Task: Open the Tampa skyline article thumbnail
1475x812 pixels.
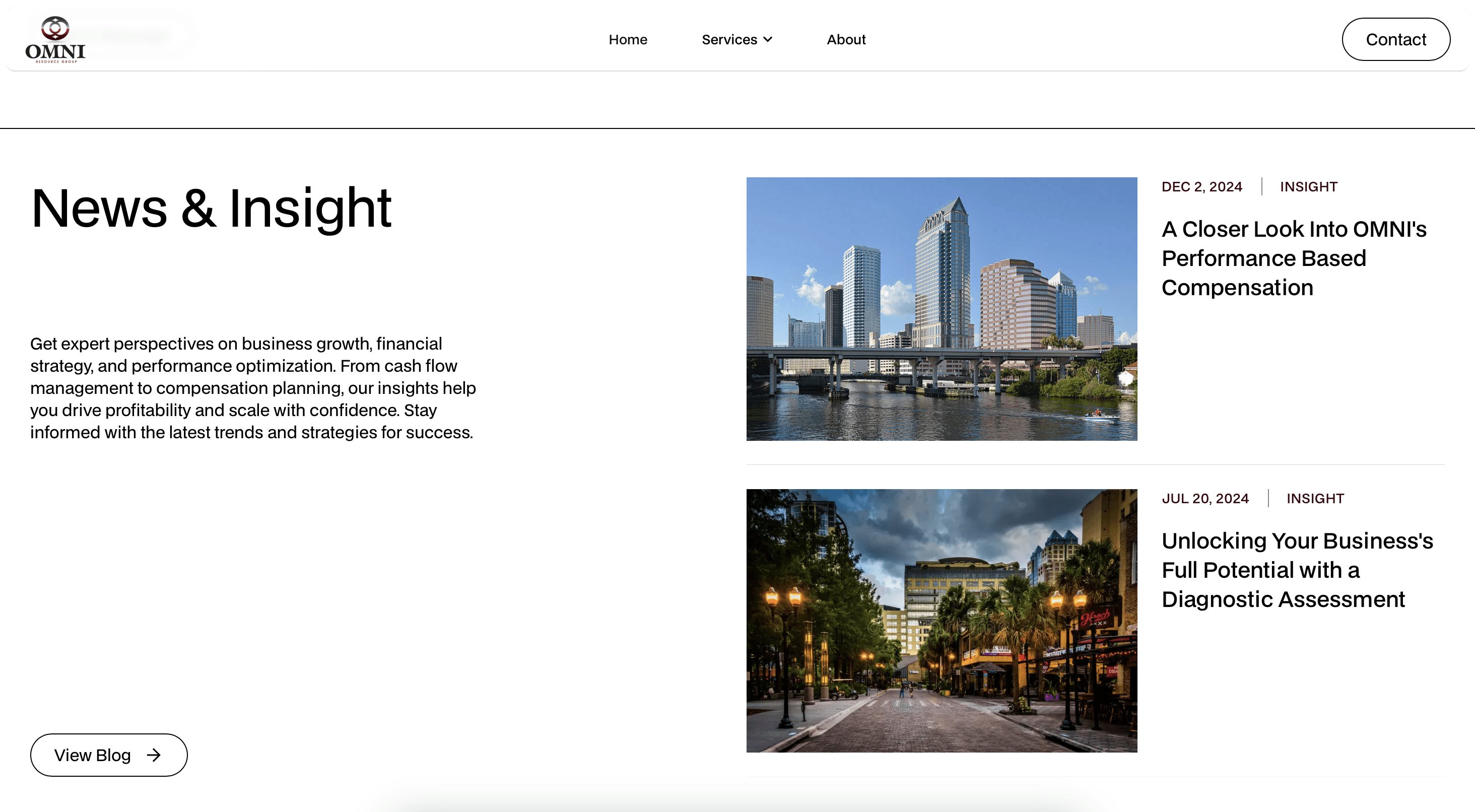Action: coord(942,309)
